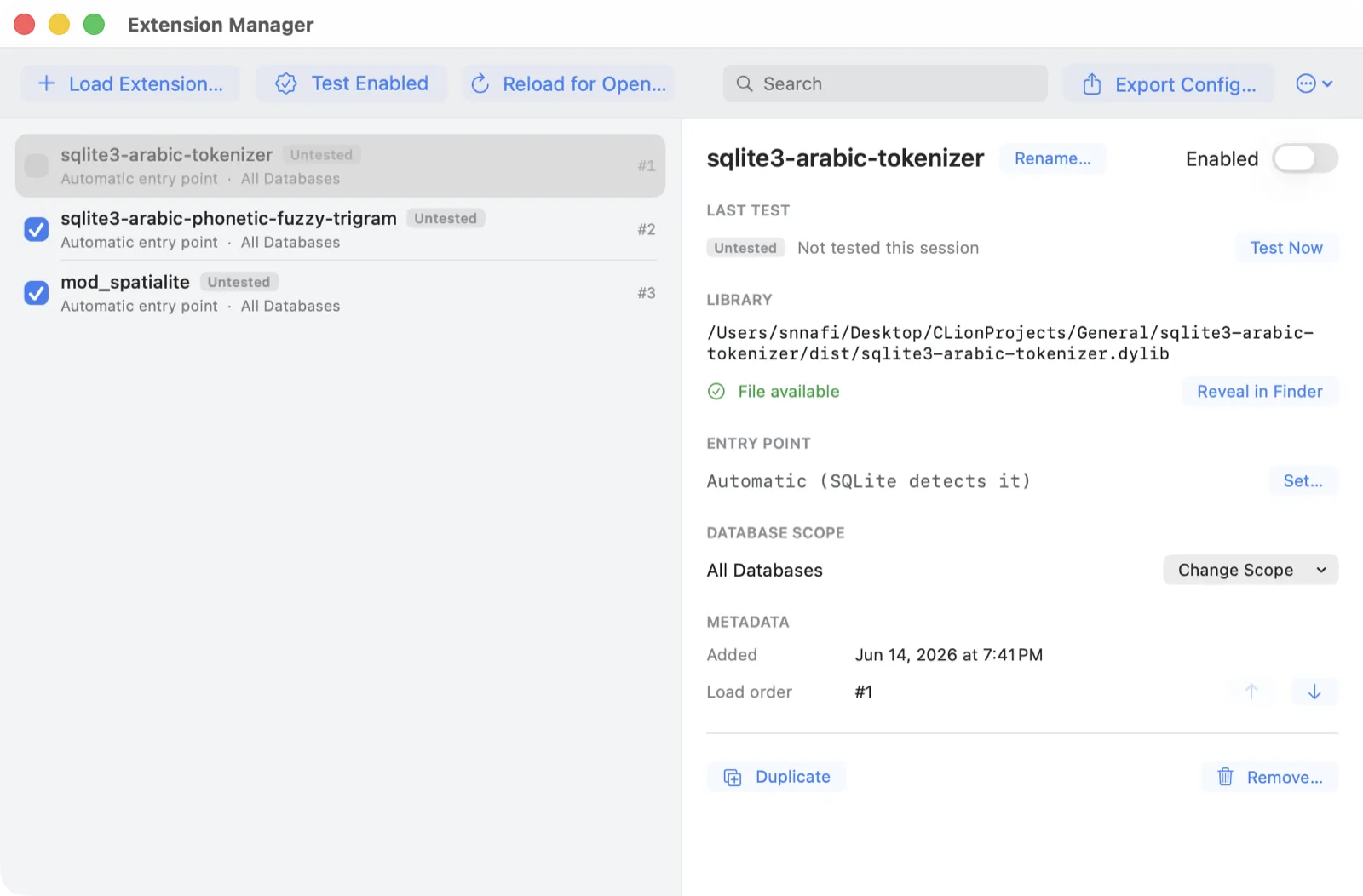This screenshot has height=896, width=1363.
Task: Click the Load Extension plus icon
Action: point(47,83)
